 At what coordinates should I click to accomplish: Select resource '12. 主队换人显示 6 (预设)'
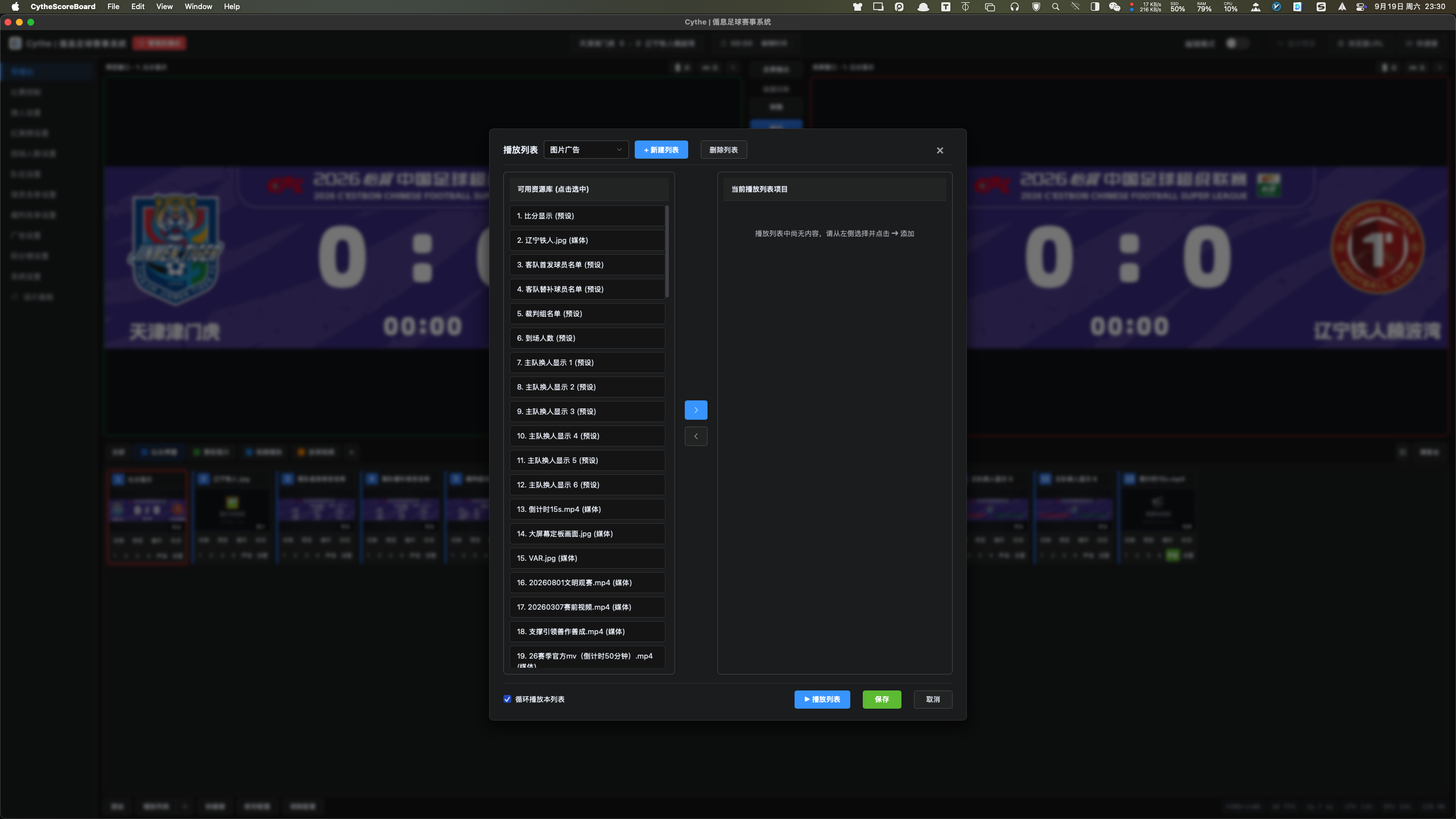pos(587,485)
